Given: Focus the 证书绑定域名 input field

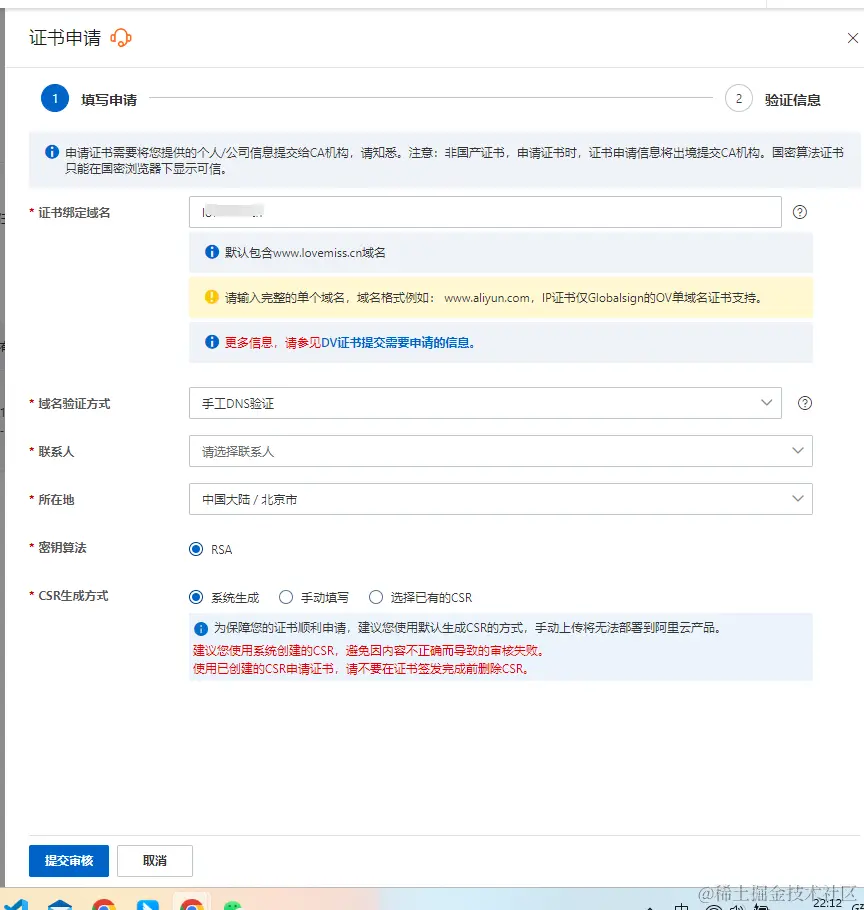Looking at the screenshot, I should pyautogui.click(x=485, y=212).
